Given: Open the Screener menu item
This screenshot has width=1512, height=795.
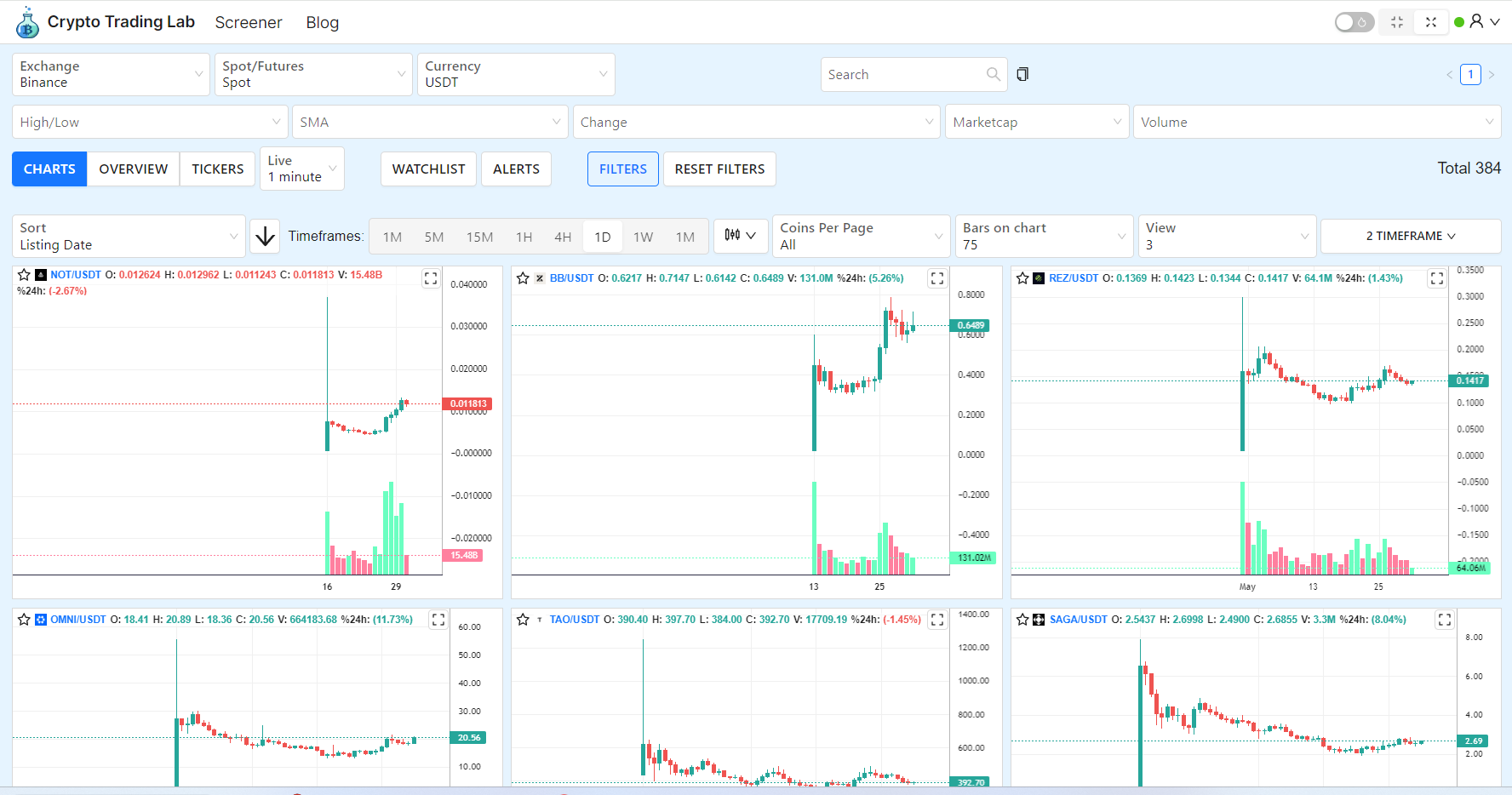Looking at the screenshot, I should pyautogui.click(x=249, y=22).
